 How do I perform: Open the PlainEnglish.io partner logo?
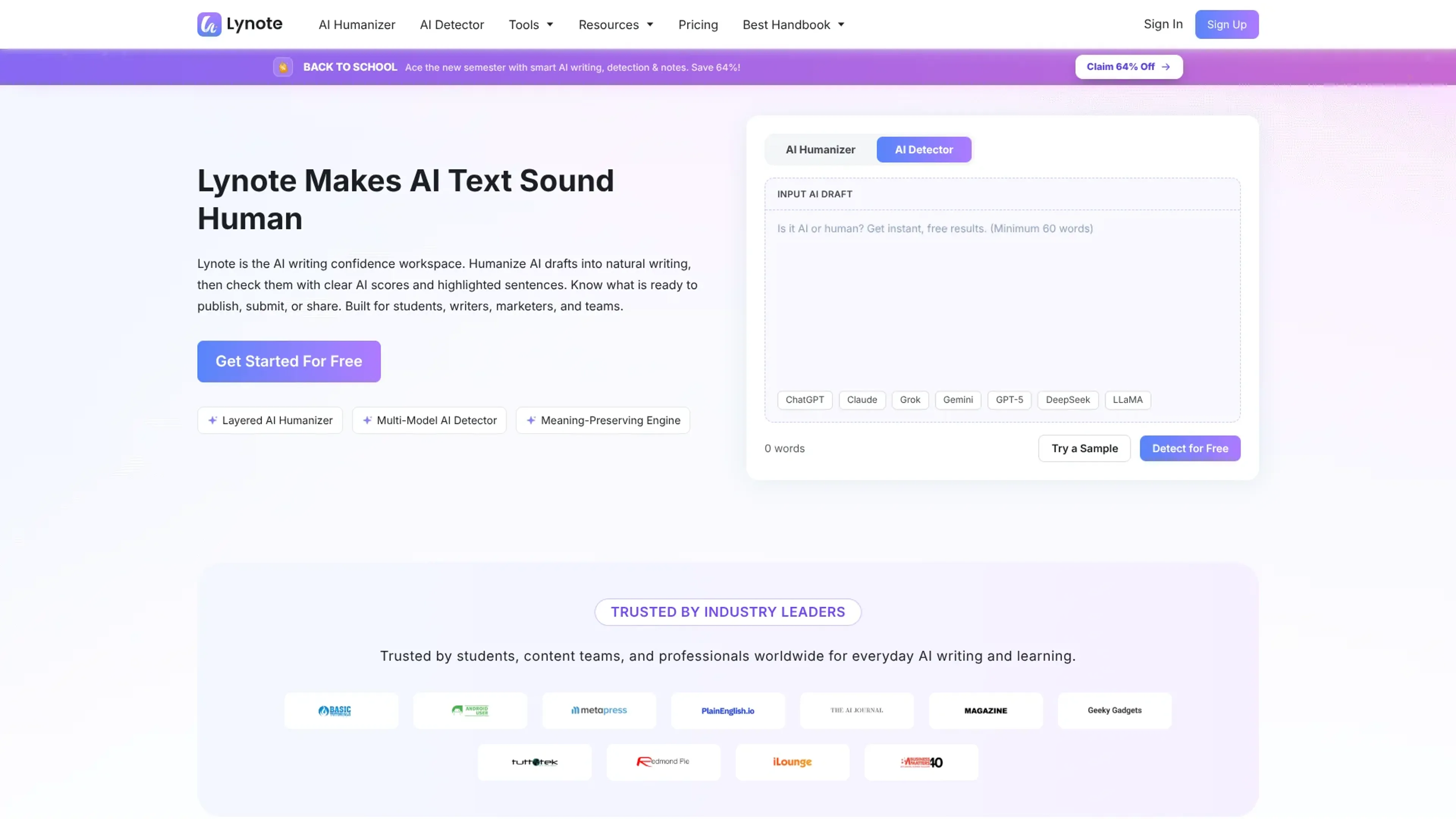[x=728, y=711]
